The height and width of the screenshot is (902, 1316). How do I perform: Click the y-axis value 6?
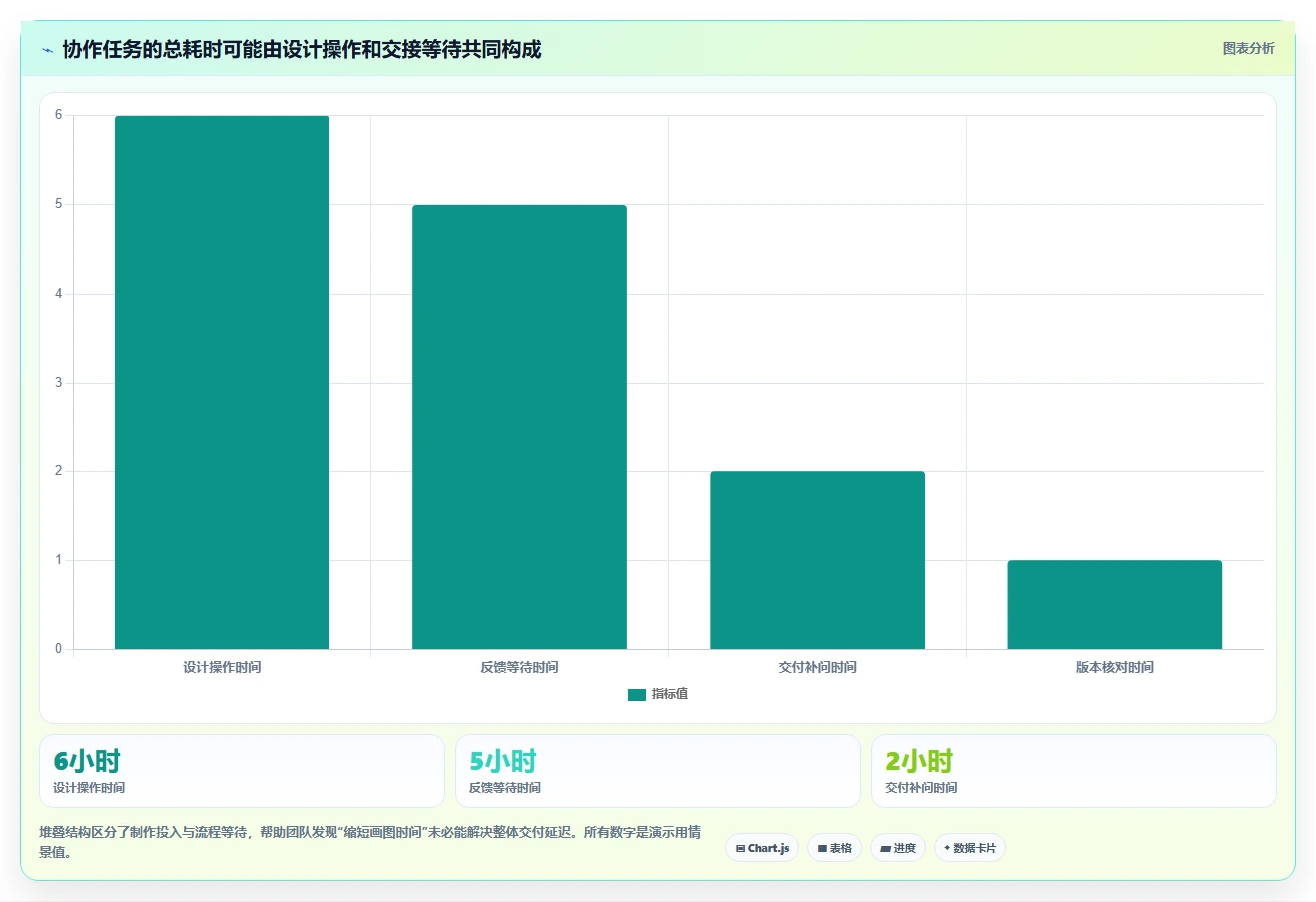pos(59,115)
